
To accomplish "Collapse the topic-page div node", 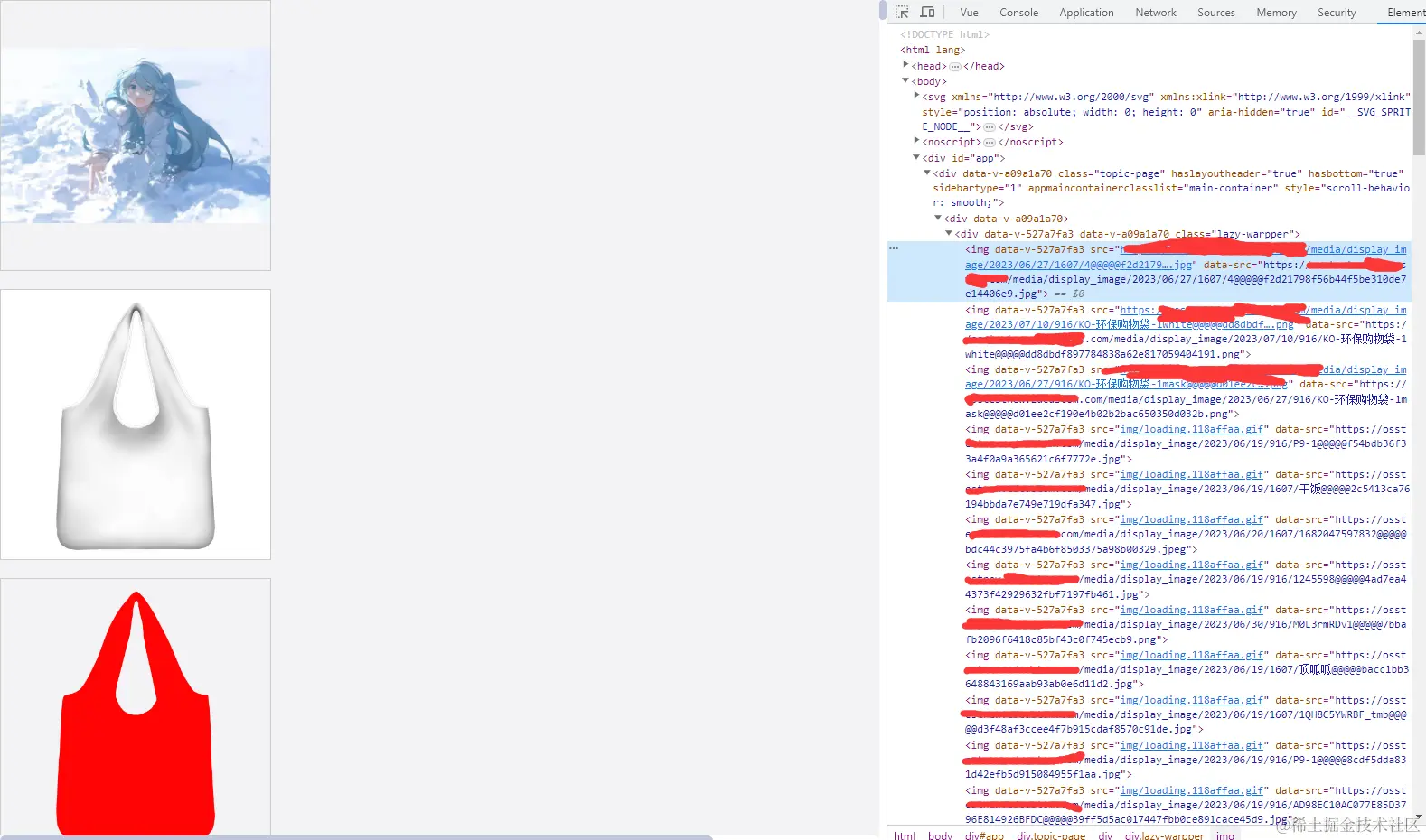I will 927,172.
